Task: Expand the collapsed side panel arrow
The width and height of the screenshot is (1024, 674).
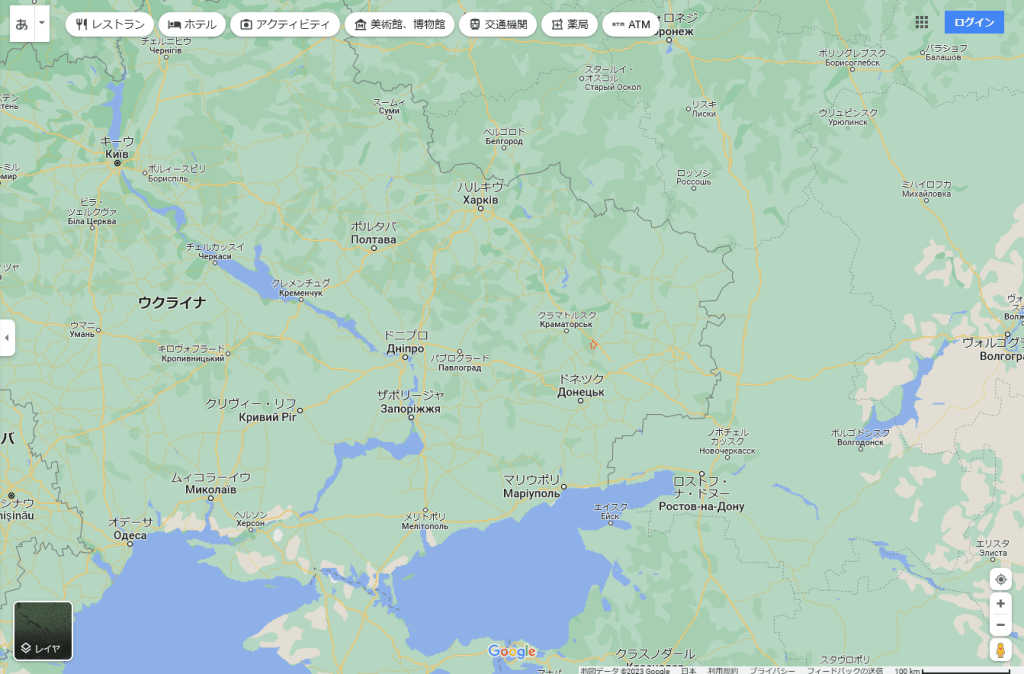Action: (7, 338)
